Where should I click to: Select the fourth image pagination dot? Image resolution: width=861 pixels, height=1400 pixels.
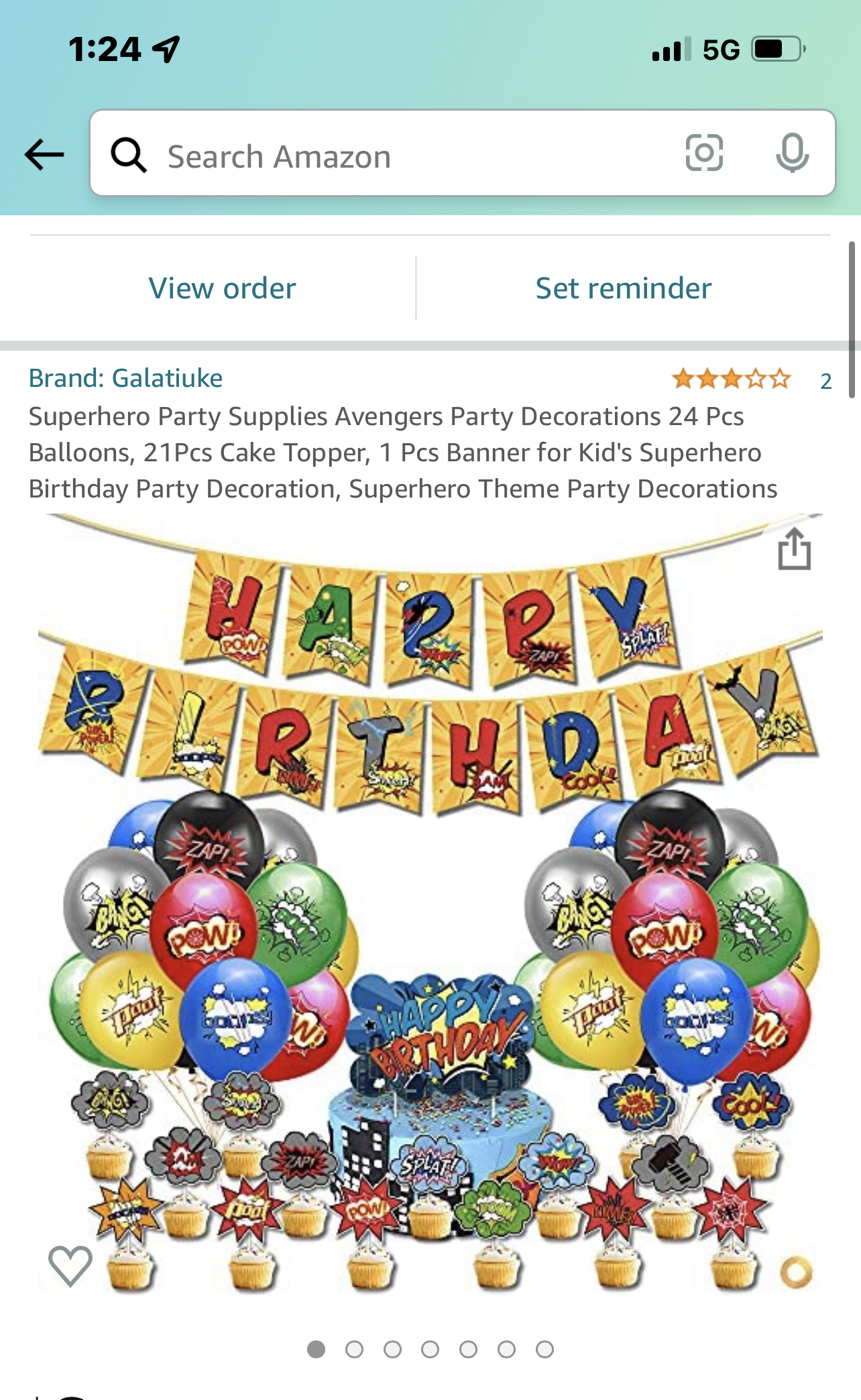tap(431, 1349)
